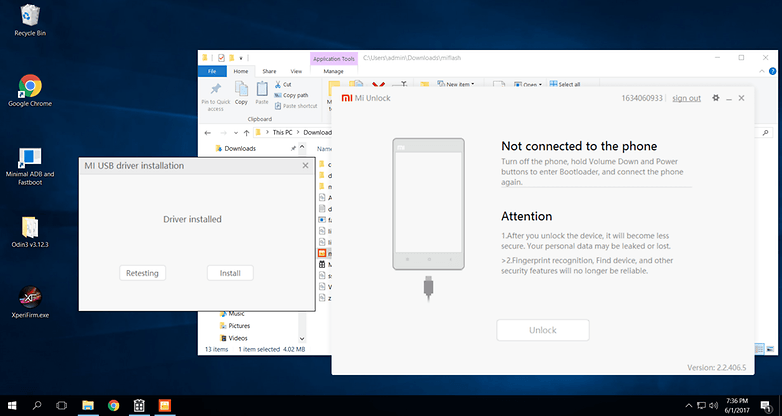Click Paste shortcut in the ribbon
The image size is (782, 416).
(x=296, y=106)
